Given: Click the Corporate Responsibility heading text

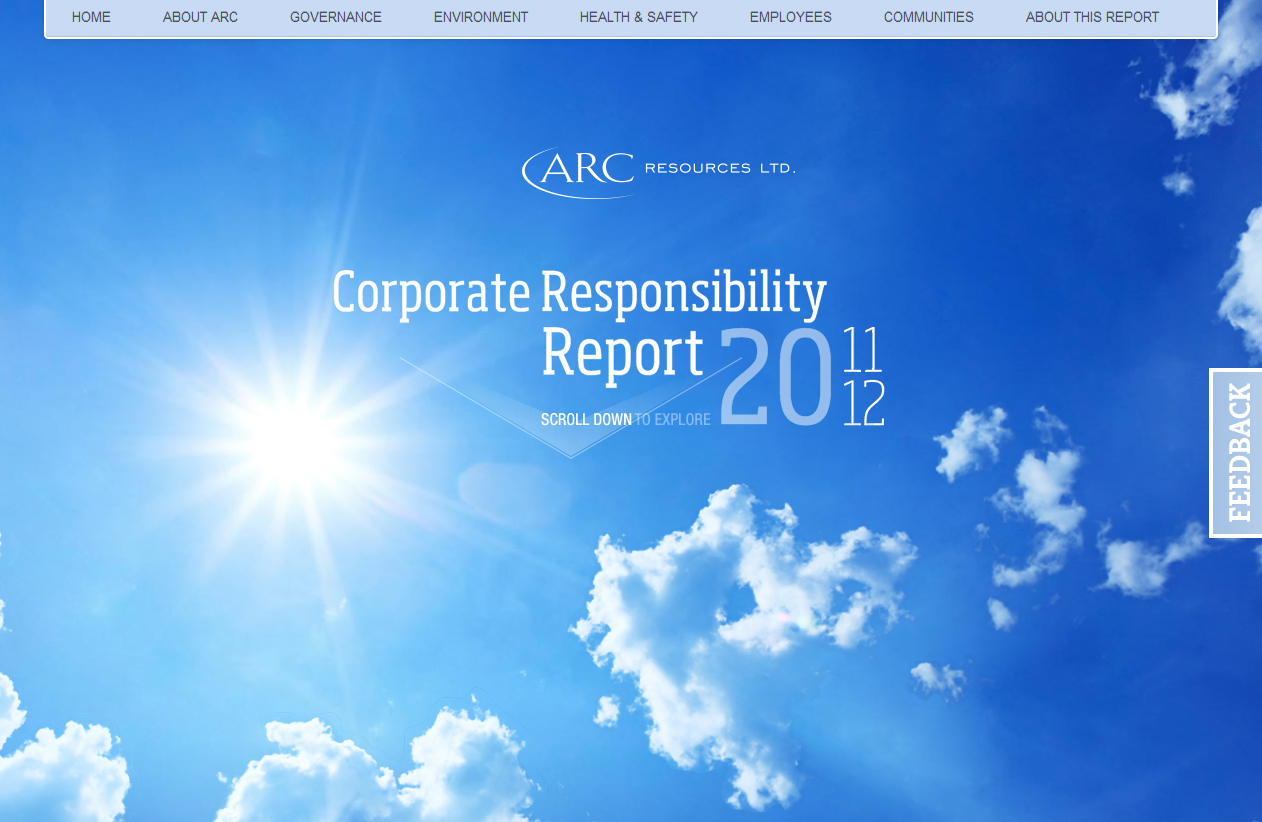Looking at the screenshot, I should (579, 293).
